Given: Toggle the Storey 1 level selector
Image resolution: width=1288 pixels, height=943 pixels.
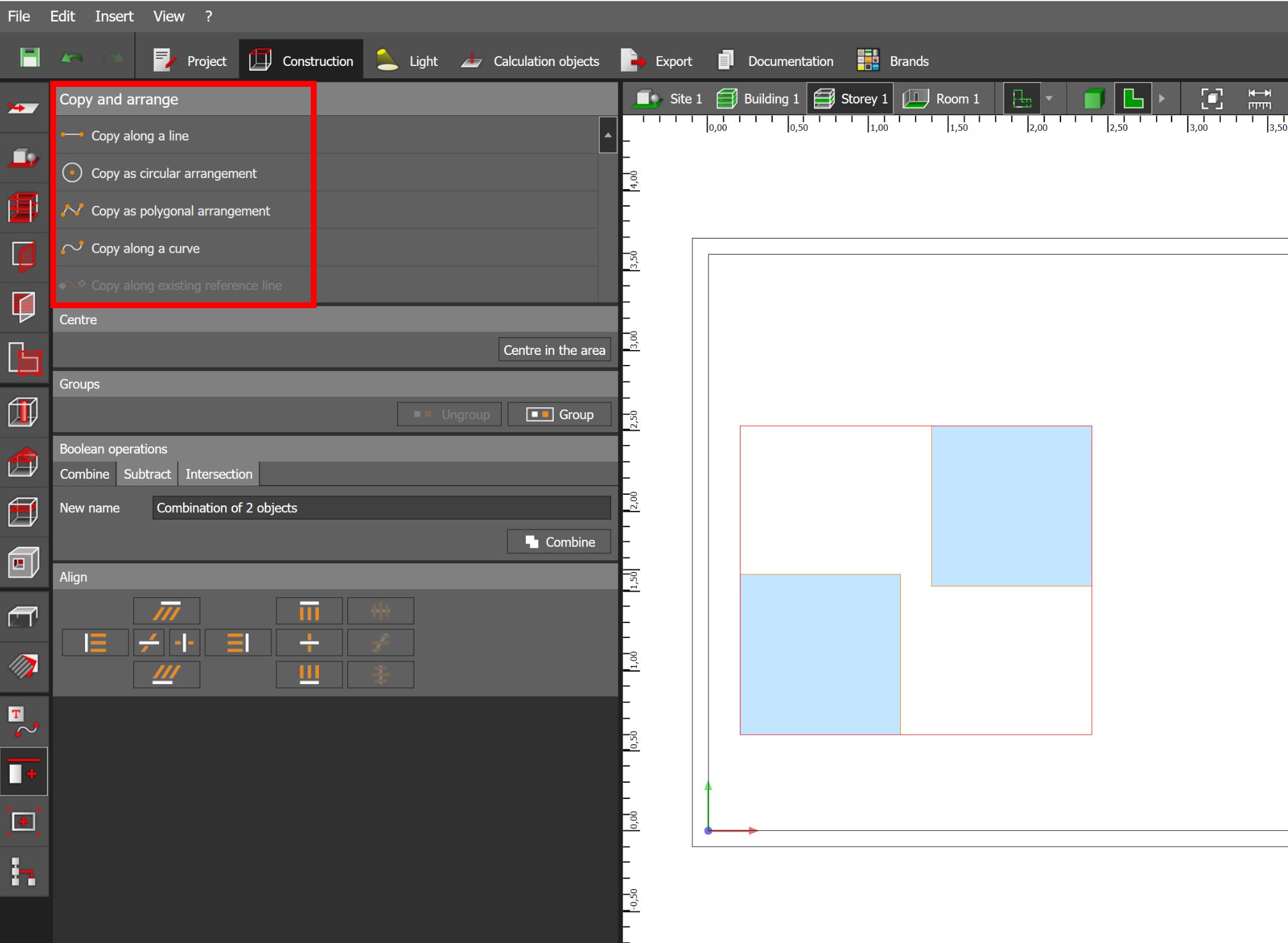Looking at the screenshot, I should tap(851, 99).
